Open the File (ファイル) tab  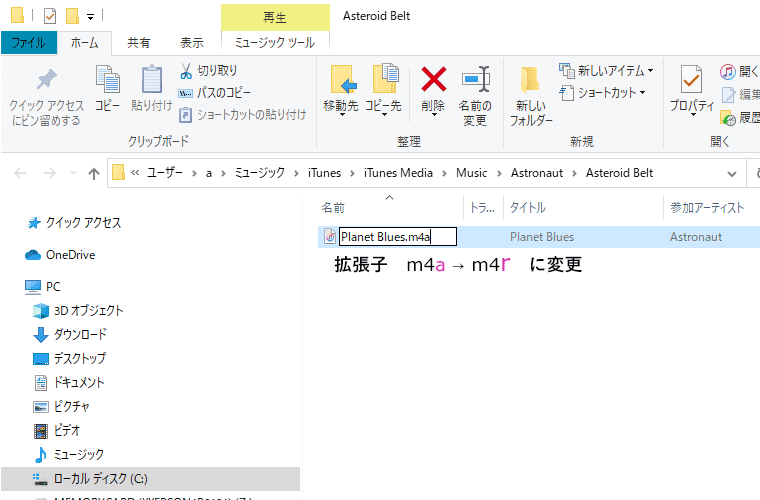pos(29,43)
